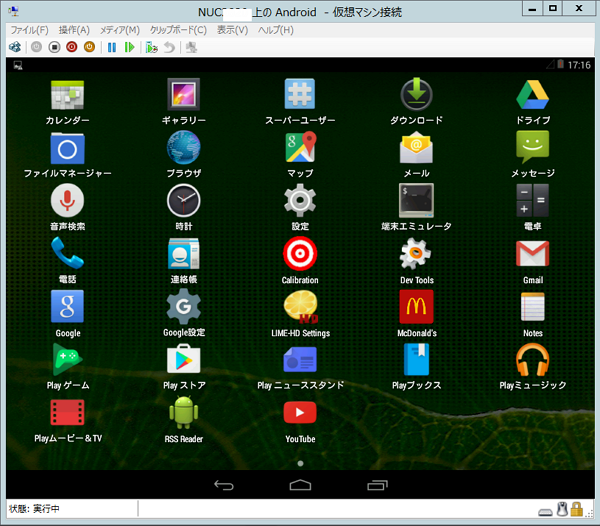The height and width of the screenshot is (526, 600).
Task: Click the Android clock showing 17:16
Action: click(x=579, y=65)
